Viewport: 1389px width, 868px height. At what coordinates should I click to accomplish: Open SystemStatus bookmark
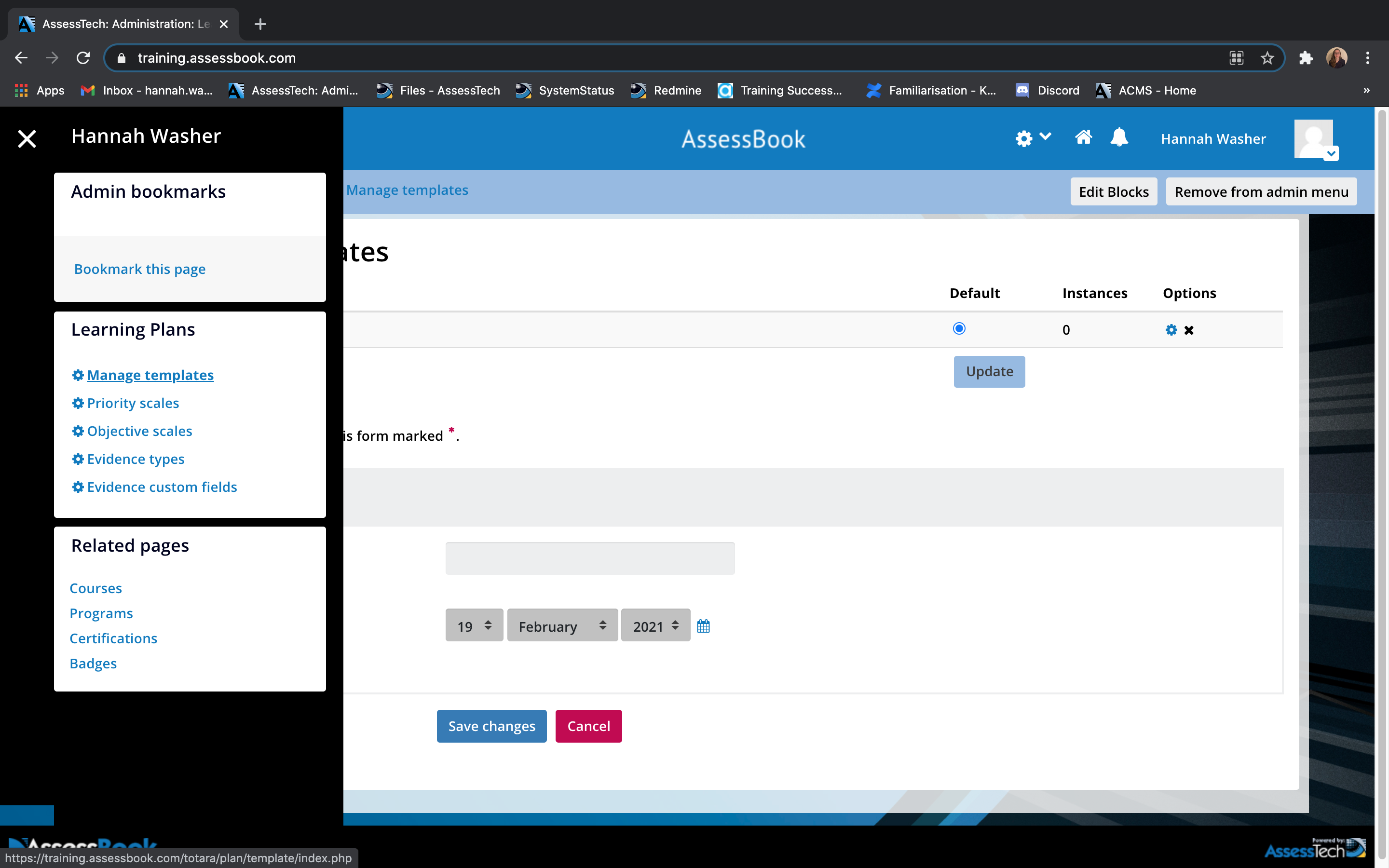tap(565, 90)
